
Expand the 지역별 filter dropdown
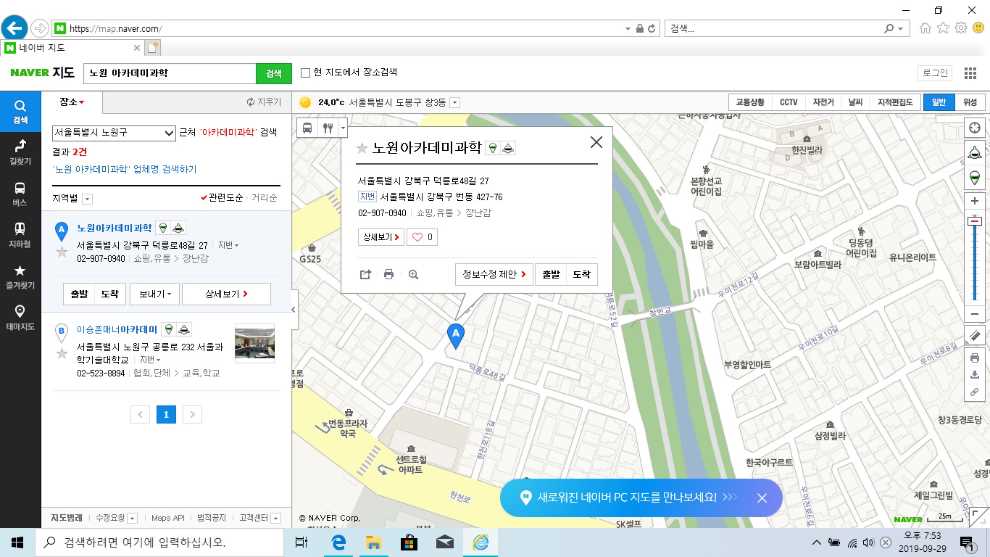[87, 199]
